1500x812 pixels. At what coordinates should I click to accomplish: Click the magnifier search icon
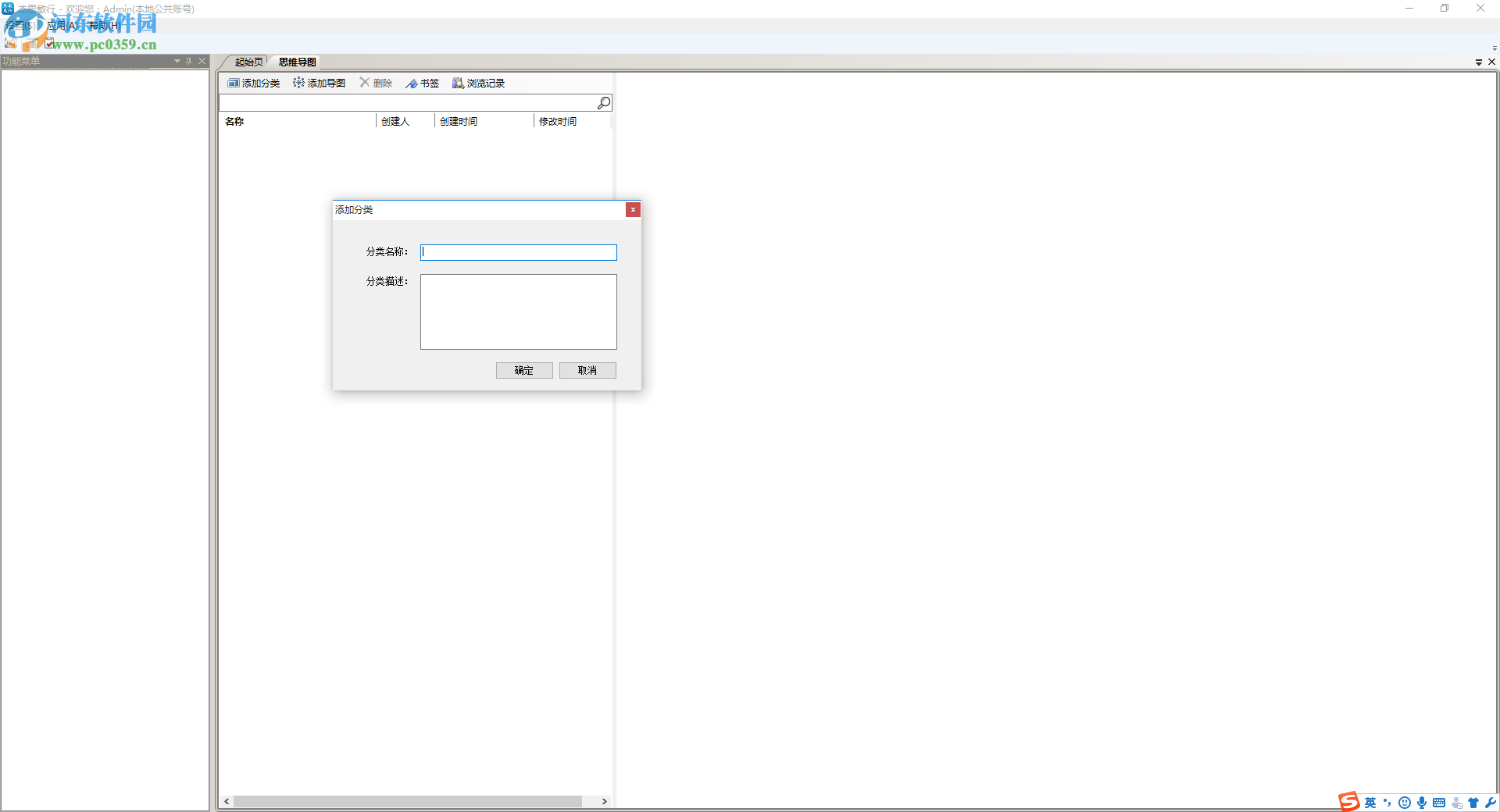604,103
